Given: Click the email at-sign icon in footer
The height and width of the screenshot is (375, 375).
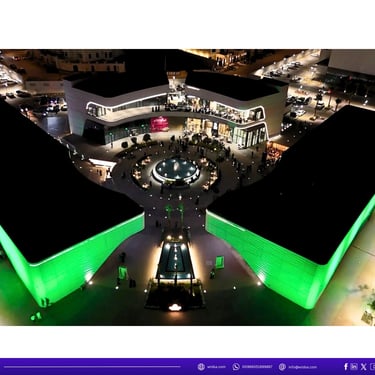Looking at the screenshot, I should coord(282,367).
